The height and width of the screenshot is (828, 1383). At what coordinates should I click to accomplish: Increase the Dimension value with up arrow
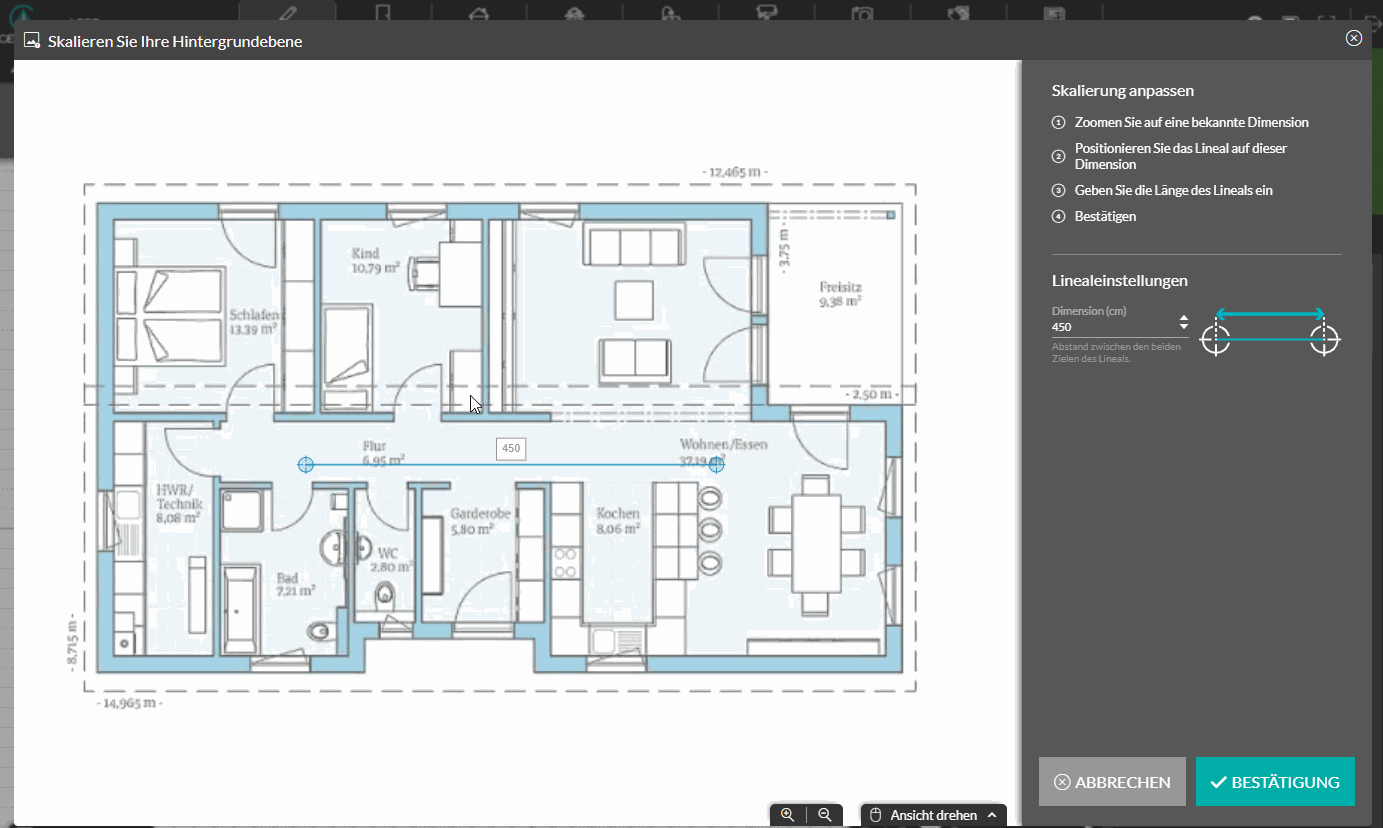point(1184,319)
